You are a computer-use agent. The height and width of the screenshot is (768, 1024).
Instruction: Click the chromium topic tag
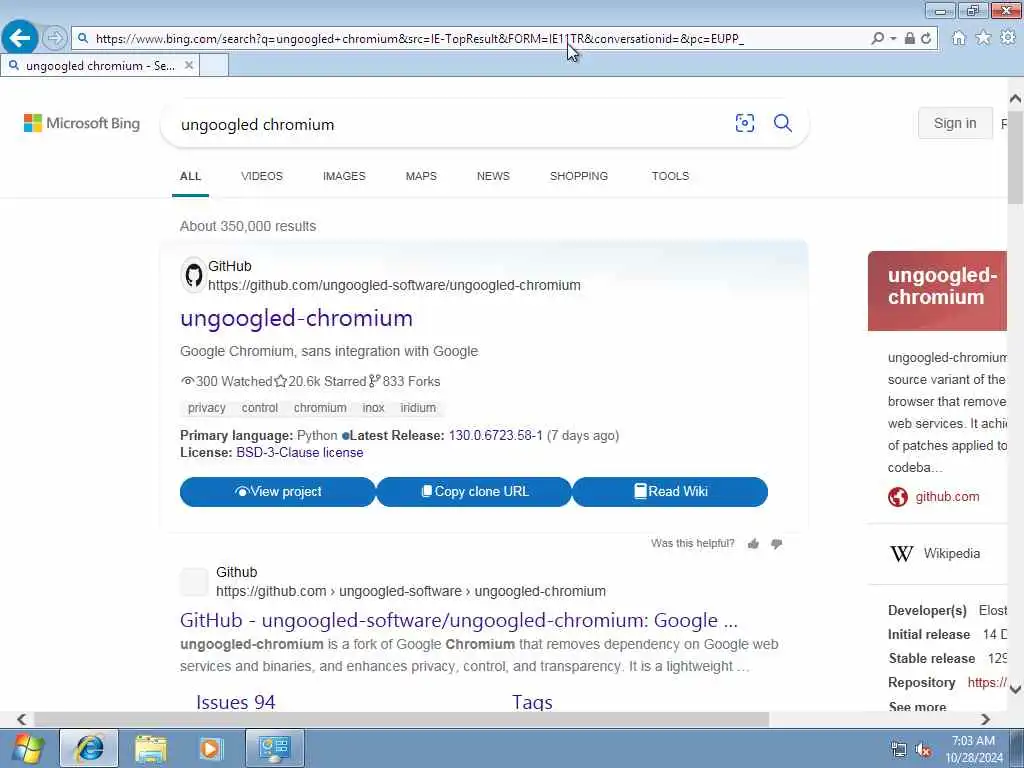pos(320,408)
